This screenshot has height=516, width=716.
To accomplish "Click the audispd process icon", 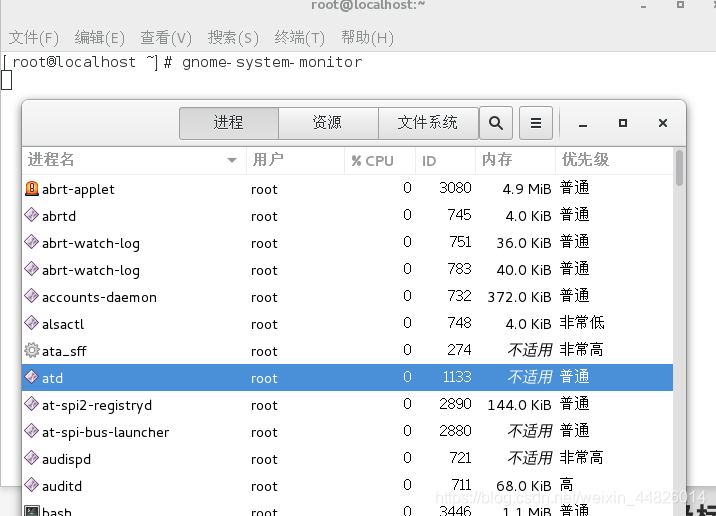I will (x=32, y=458).
